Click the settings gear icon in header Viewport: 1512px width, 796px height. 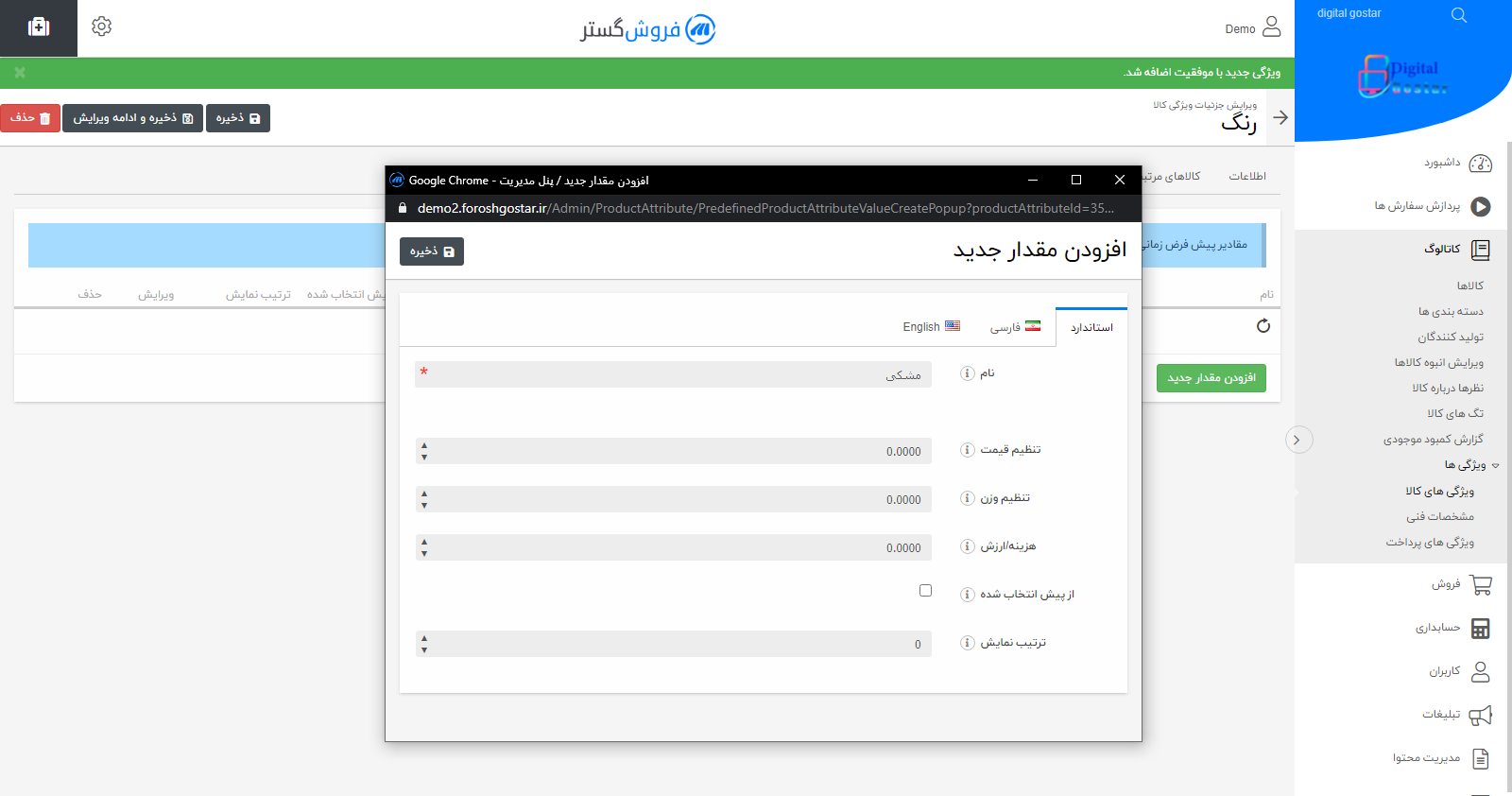(102, 26)
